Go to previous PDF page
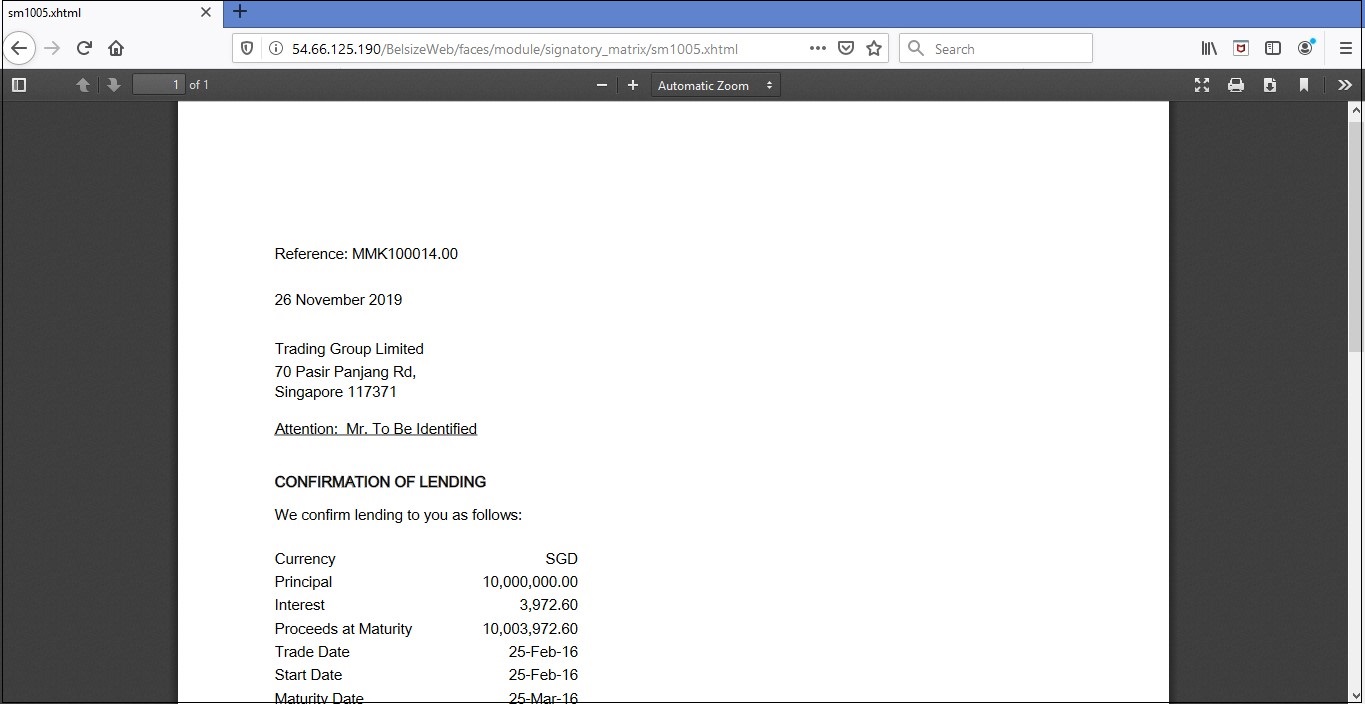The width and height of the screenshot is (1365, 704). 83,85
